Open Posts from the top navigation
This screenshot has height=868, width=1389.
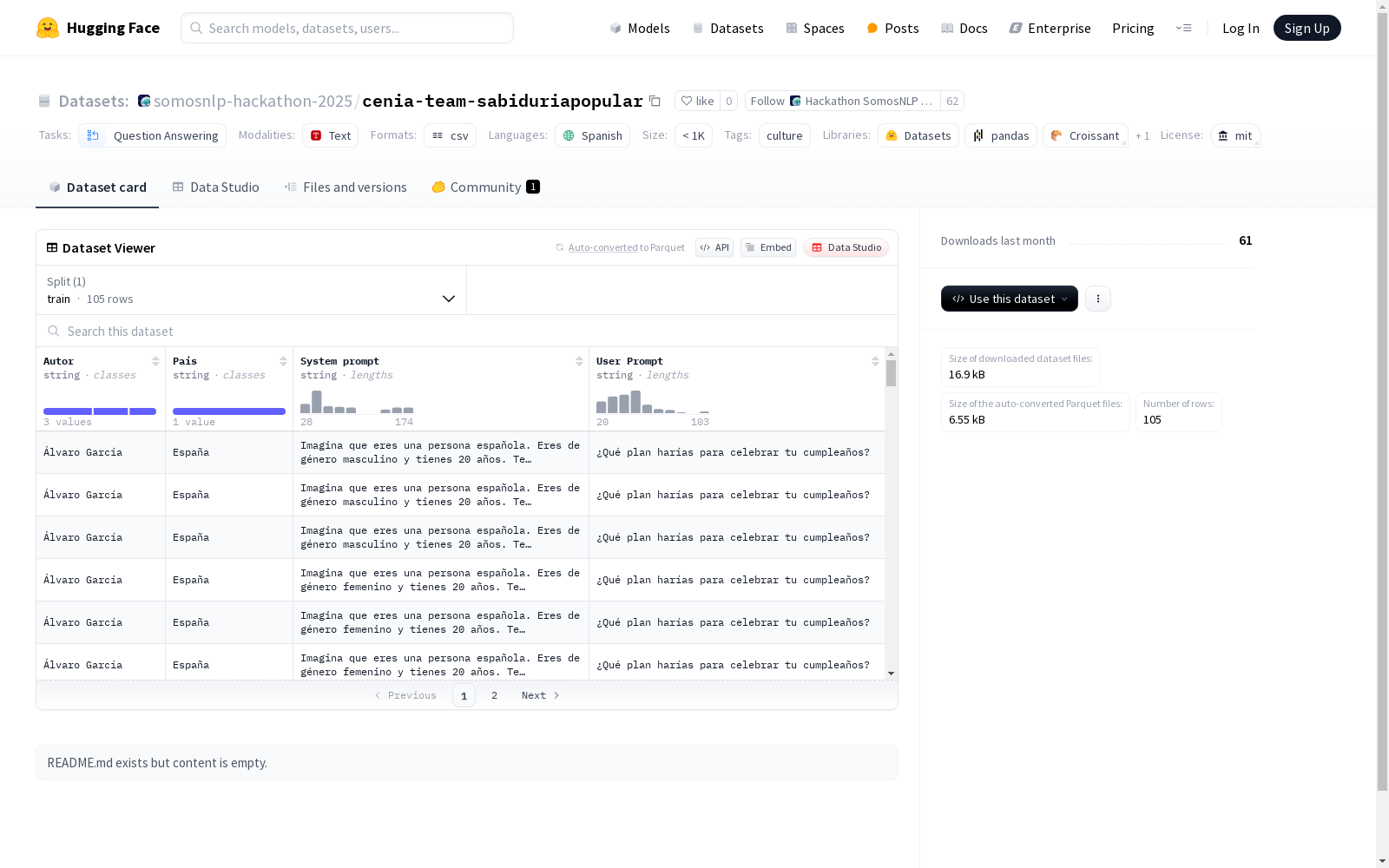892,28
